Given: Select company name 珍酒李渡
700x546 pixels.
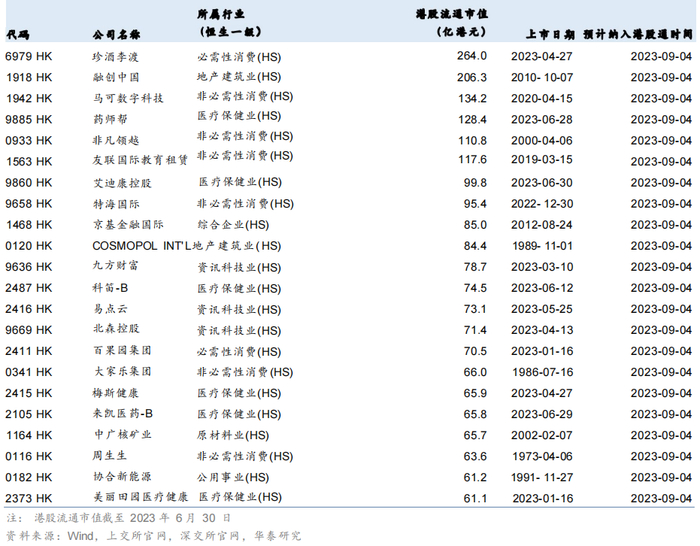Looking at the screenshot, I should [116, 57].
